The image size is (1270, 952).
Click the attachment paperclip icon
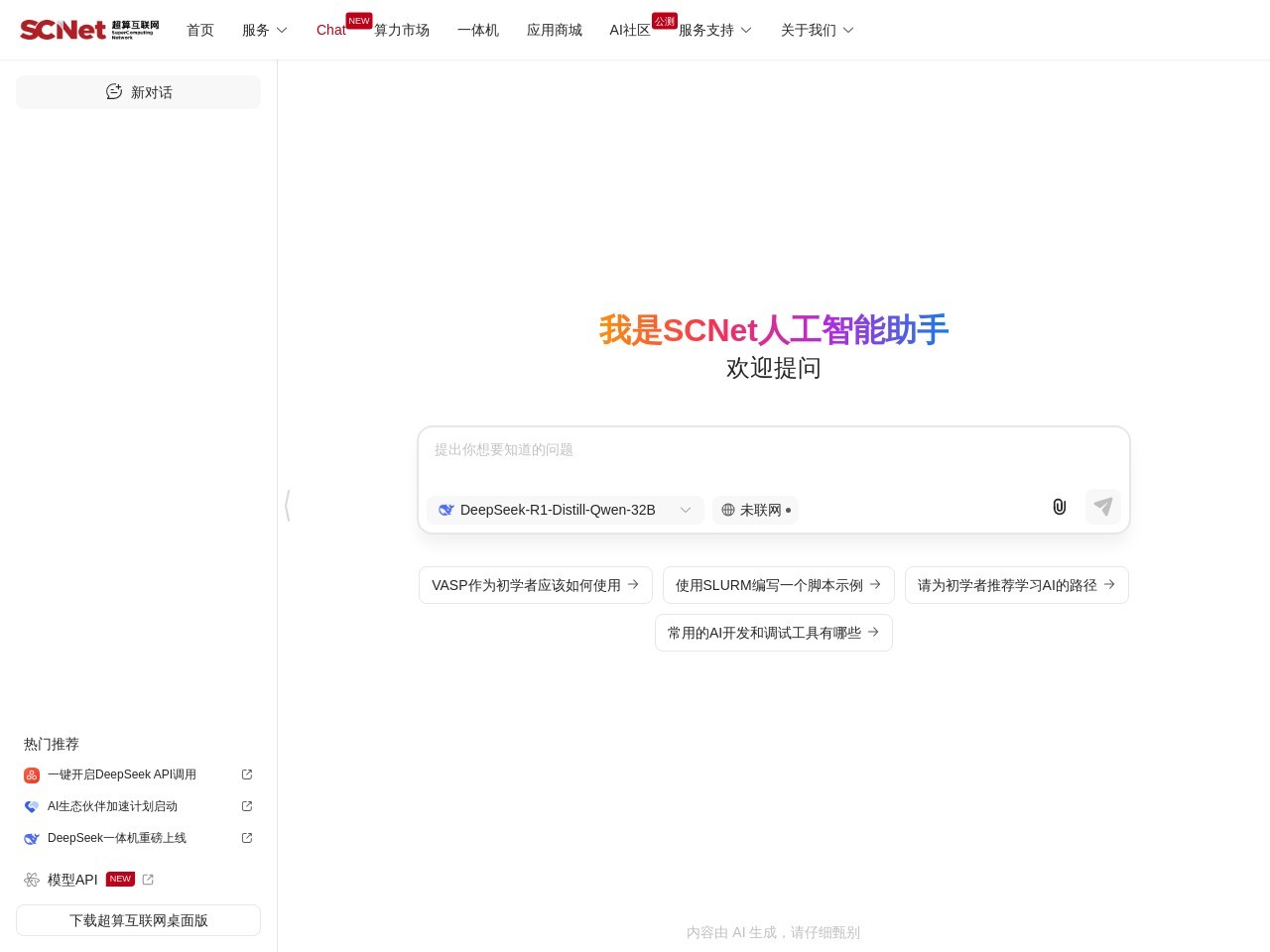1060,507
